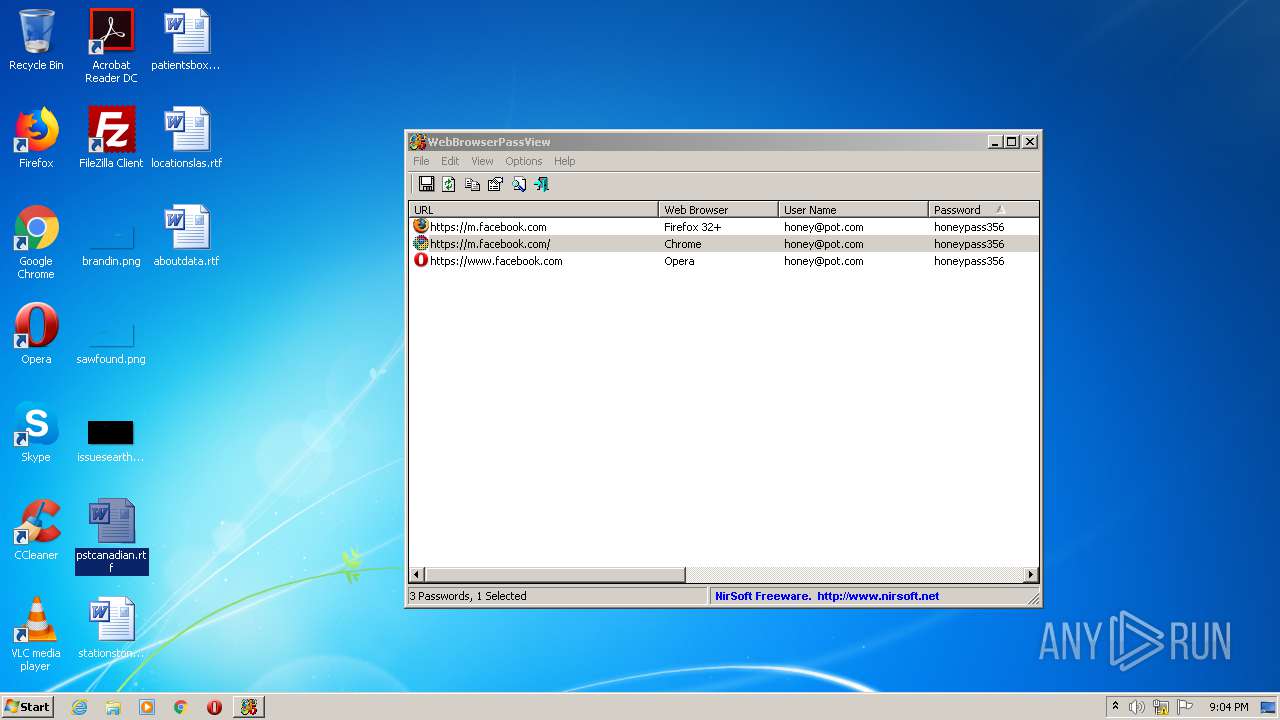The image size is (1280, 720).
Task: Click the '3 Passwords, 1 Selected' status text
Action: [468, 596]
